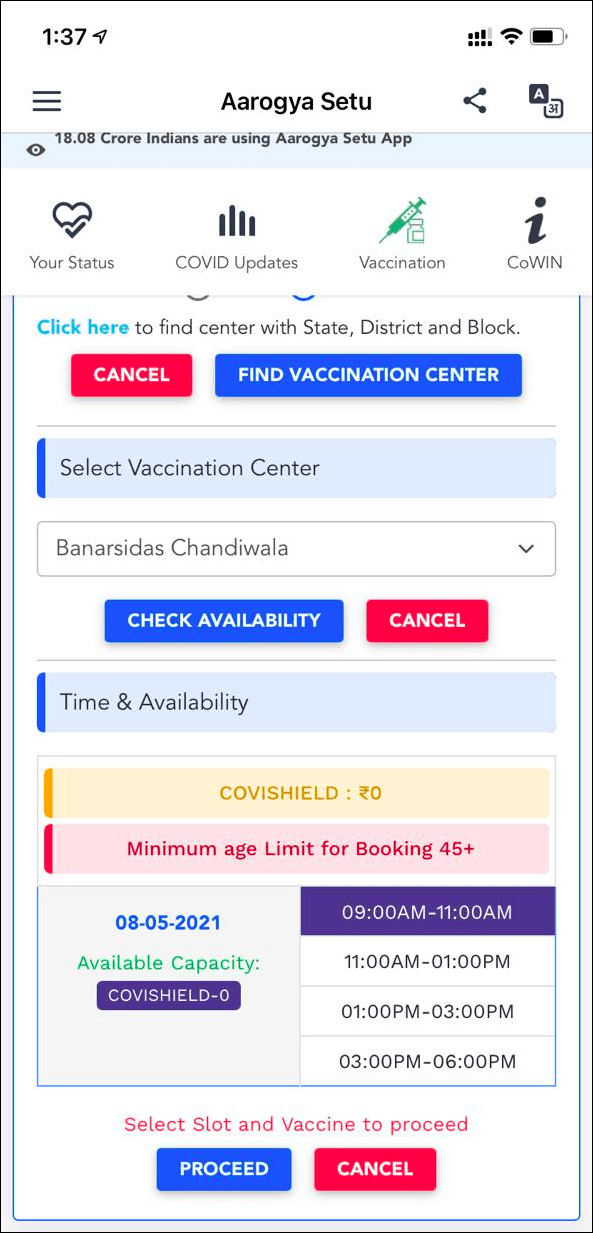Open Your Status heart icon
The width and height of the screenshot is (593, 1233).
pyautogui.click(x=72, y=220)
